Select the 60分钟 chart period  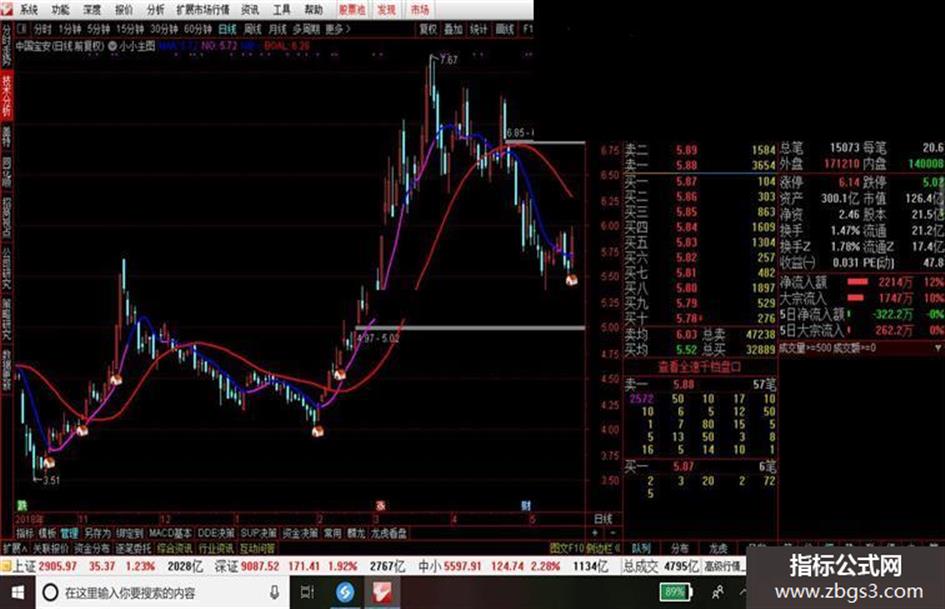coord(198,29)
